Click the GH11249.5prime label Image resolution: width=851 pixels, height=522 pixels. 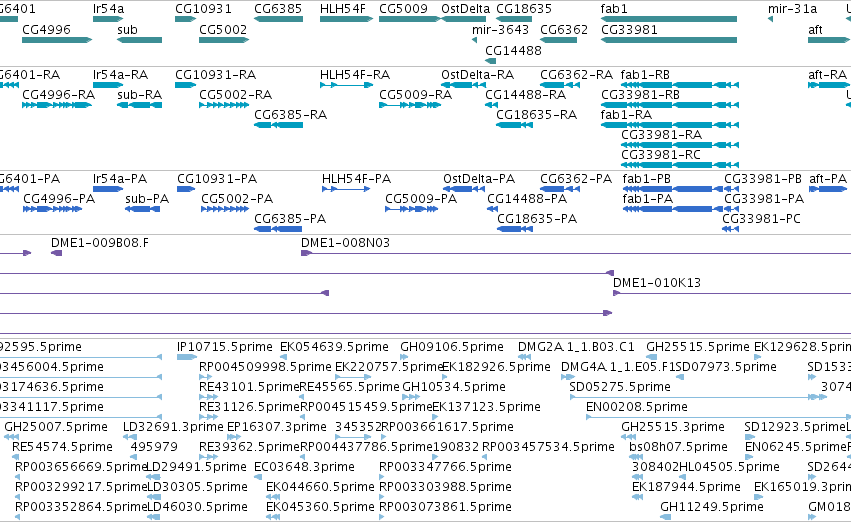click(712, 507)
